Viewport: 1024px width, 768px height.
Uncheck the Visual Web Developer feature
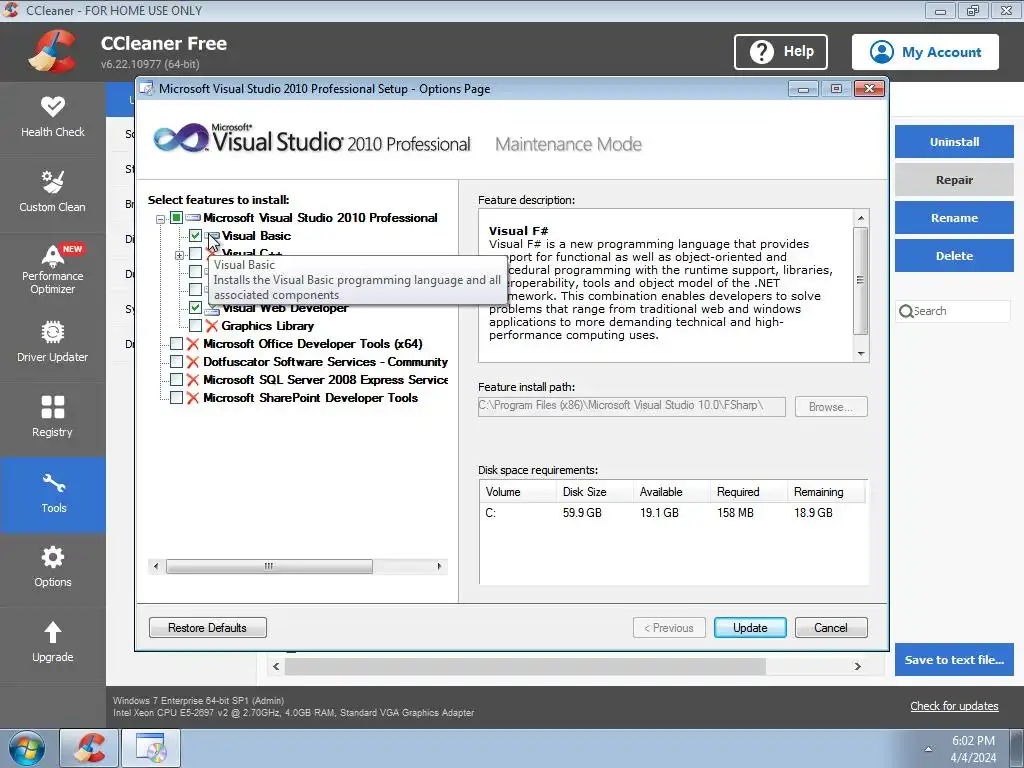pos(195,308)
